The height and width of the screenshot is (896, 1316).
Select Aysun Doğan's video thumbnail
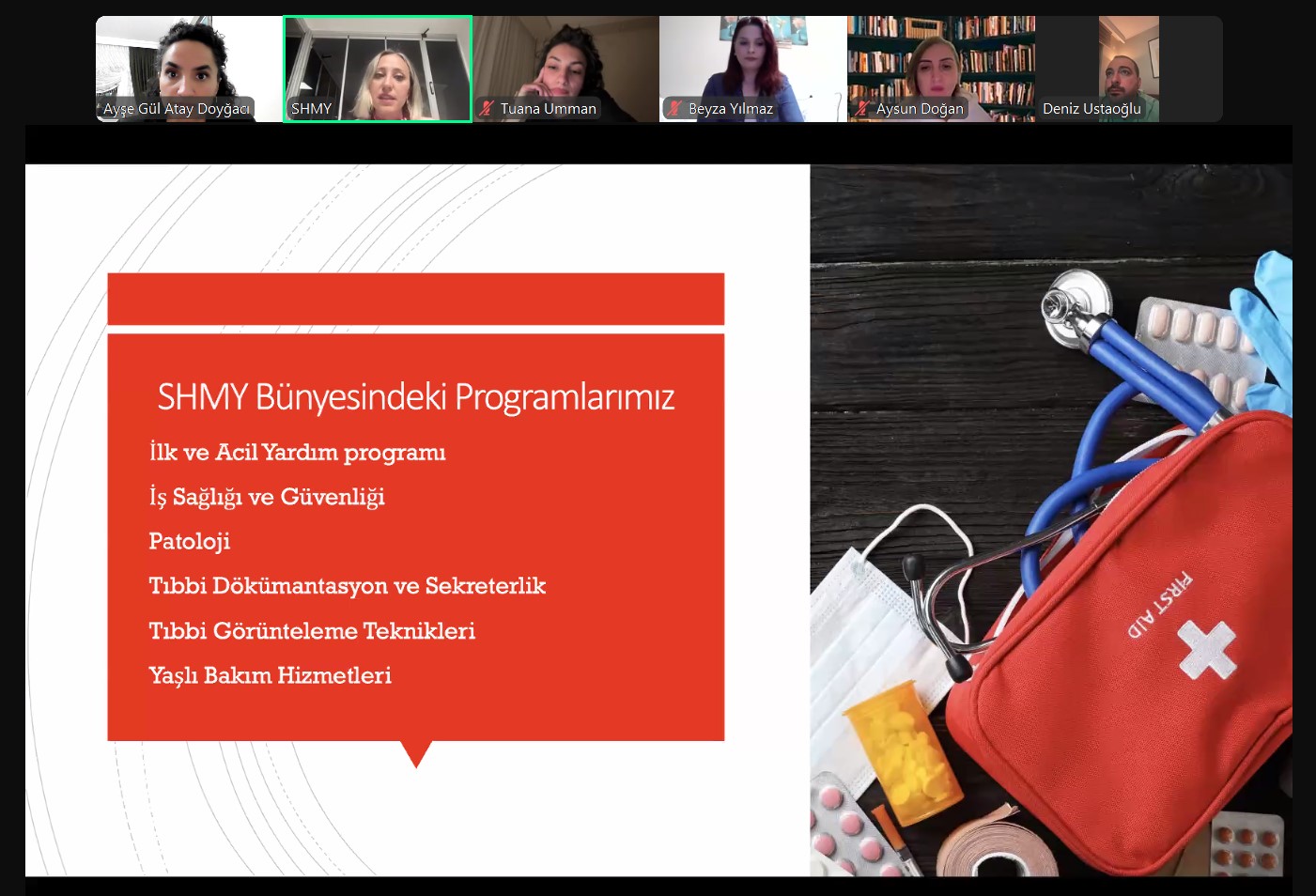[x=941, y=69]
